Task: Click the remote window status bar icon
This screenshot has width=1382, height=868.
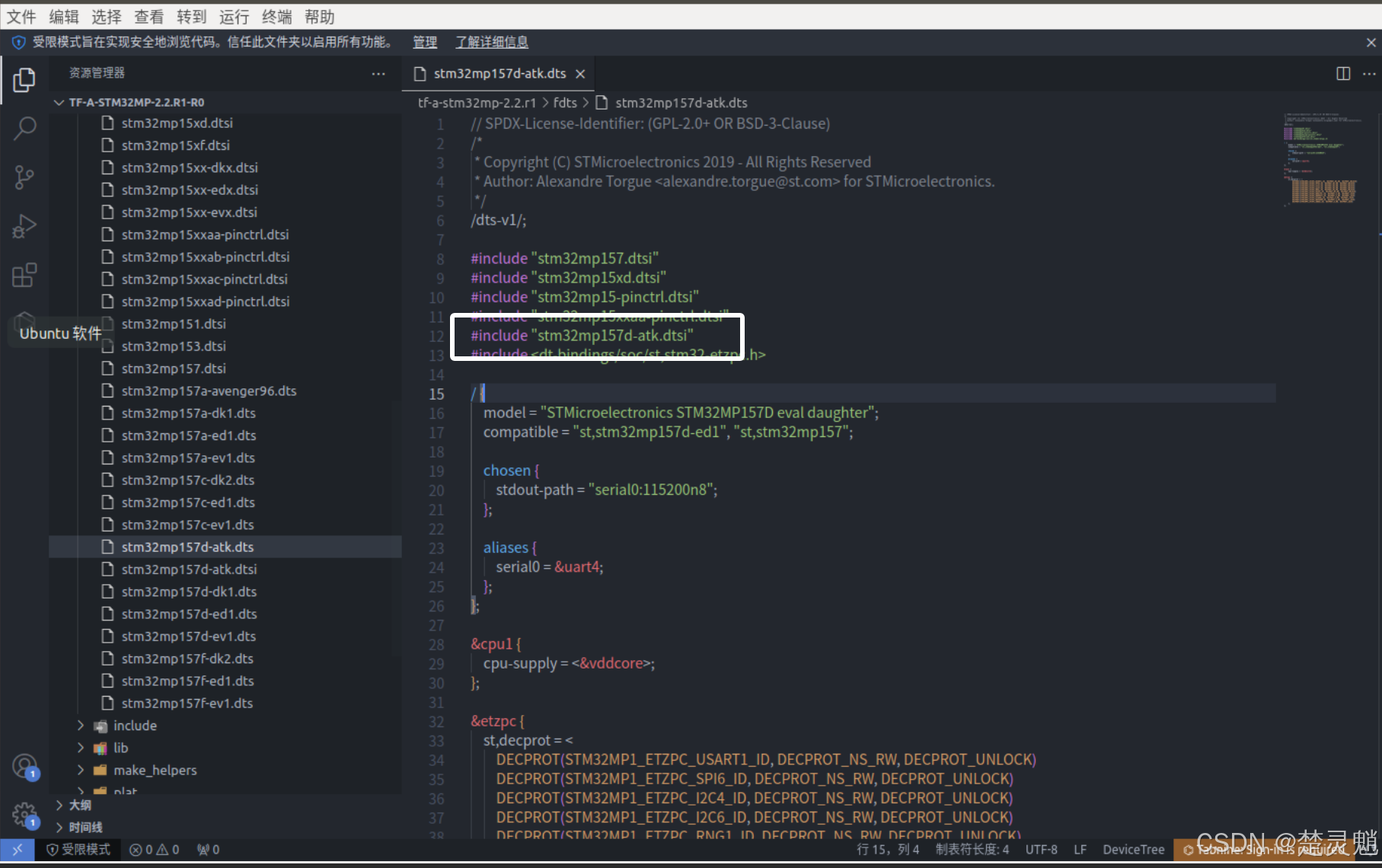Action: click(x=17, y=850)
